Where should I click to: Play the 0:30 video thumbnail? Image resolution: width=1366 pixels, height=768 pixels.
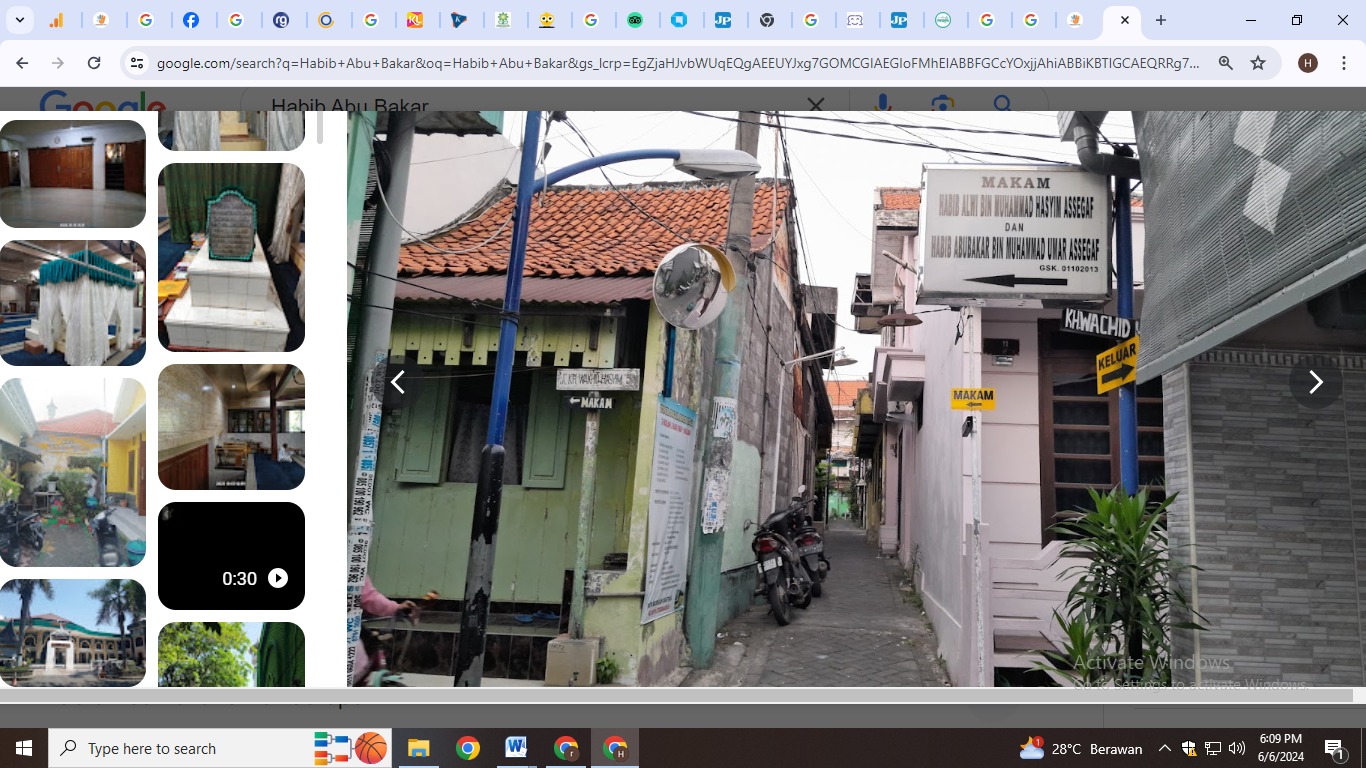[231, 556]
